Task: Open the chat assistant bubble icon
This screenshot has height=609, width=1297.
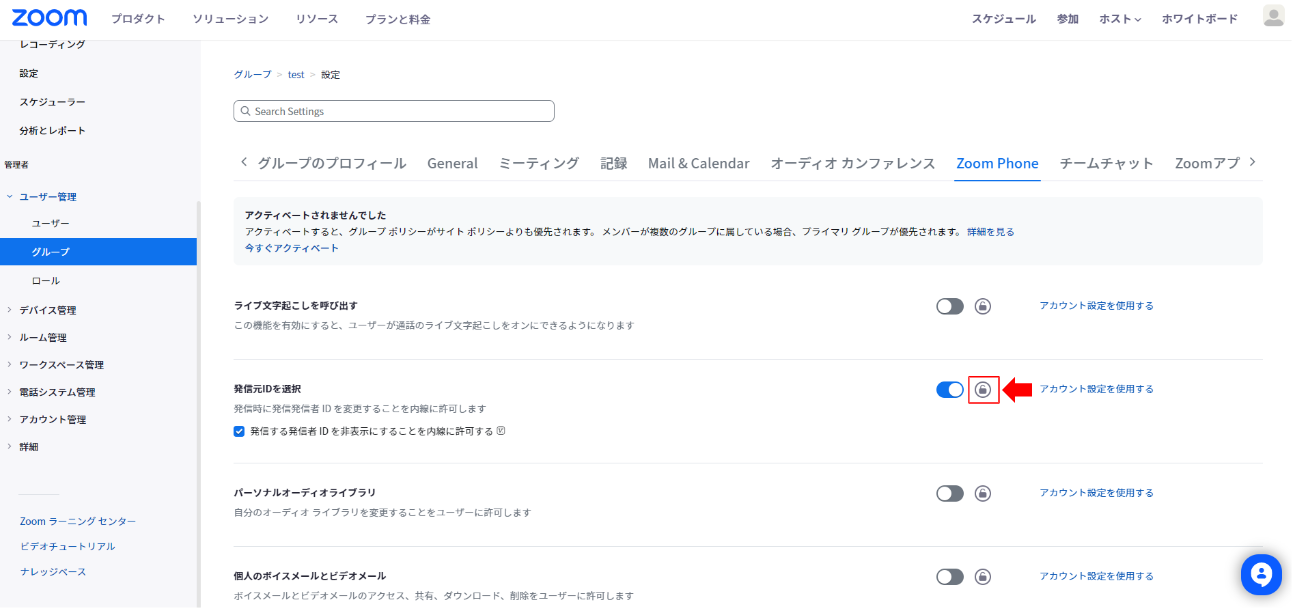Action: click(1261, 574)
